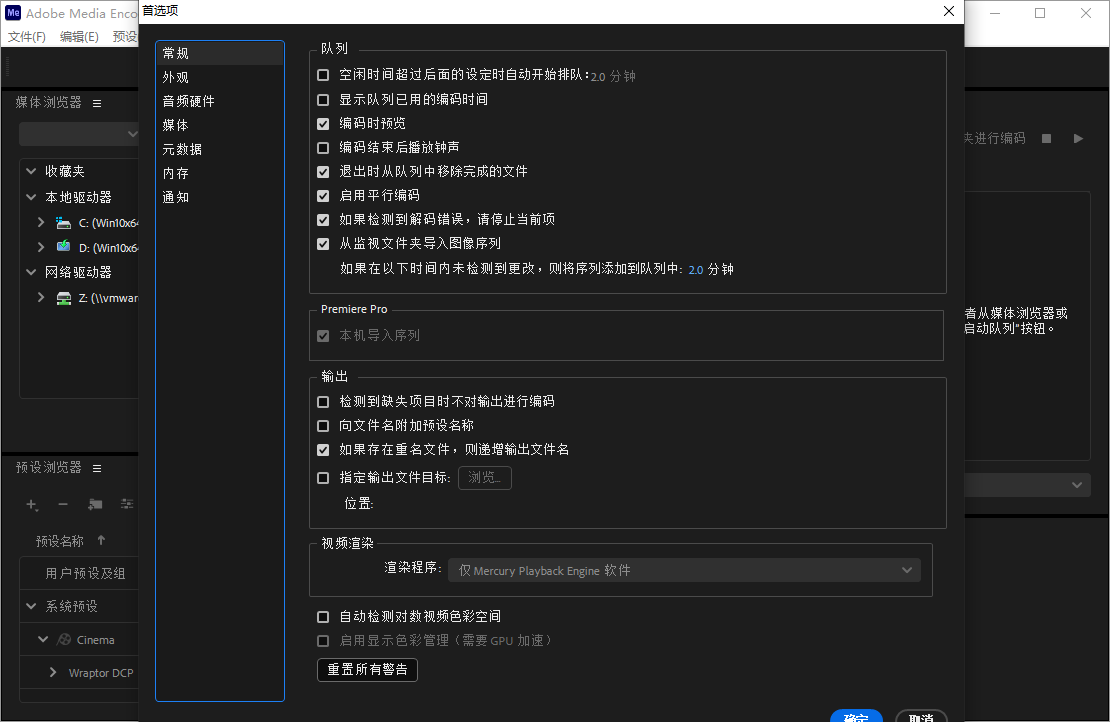The height and width of the screenshot is (722, 1110).
Task: Disable the 编码时预览 option
Action: pyautogui.click(x=323, y=123)
